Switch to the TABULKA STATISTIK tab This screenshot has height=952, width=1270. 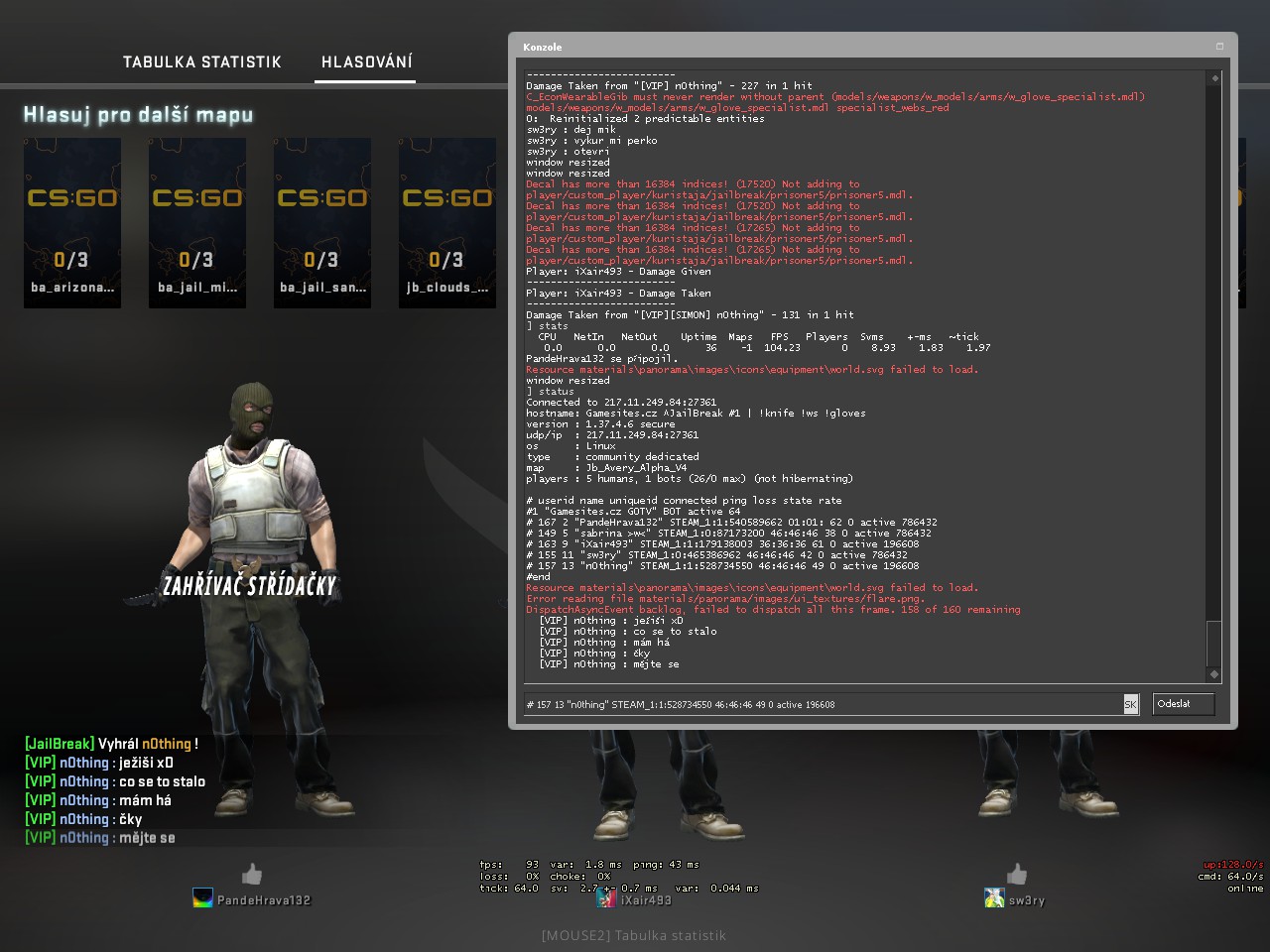tap(201, 61)
